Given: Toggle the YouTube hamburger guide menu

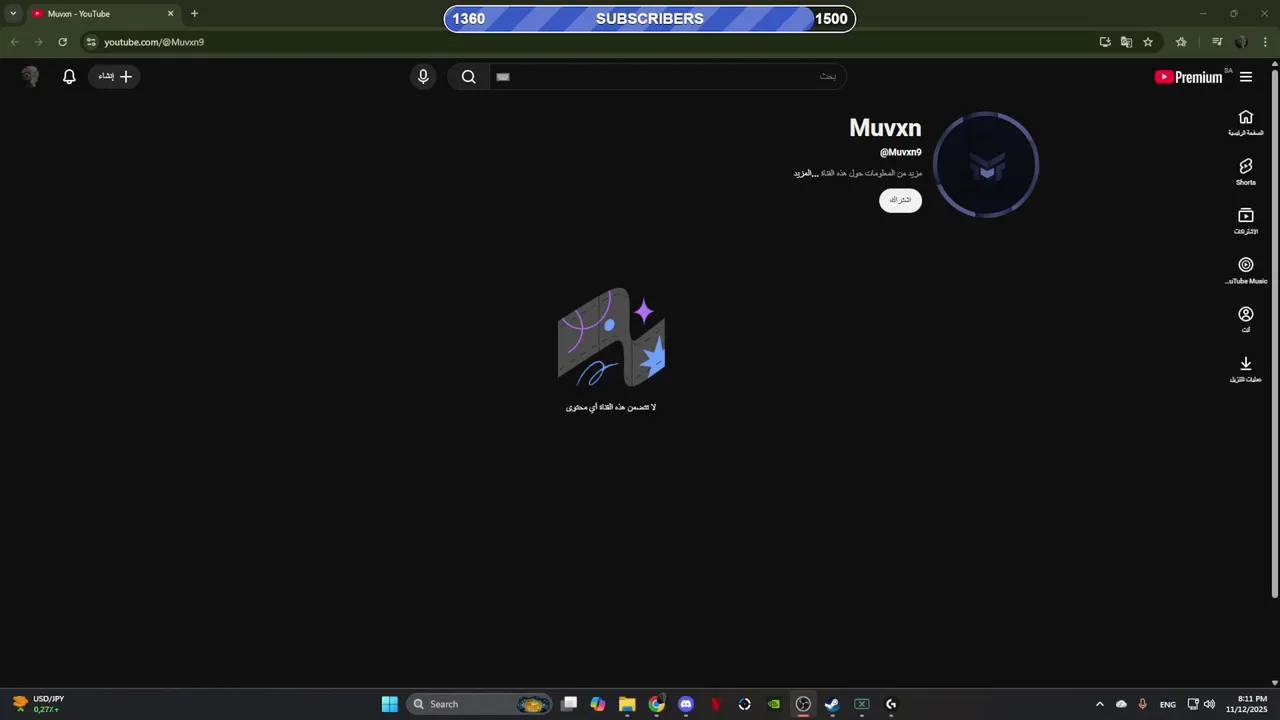Looking at the screenshot, I should [x=1246, y=77].
